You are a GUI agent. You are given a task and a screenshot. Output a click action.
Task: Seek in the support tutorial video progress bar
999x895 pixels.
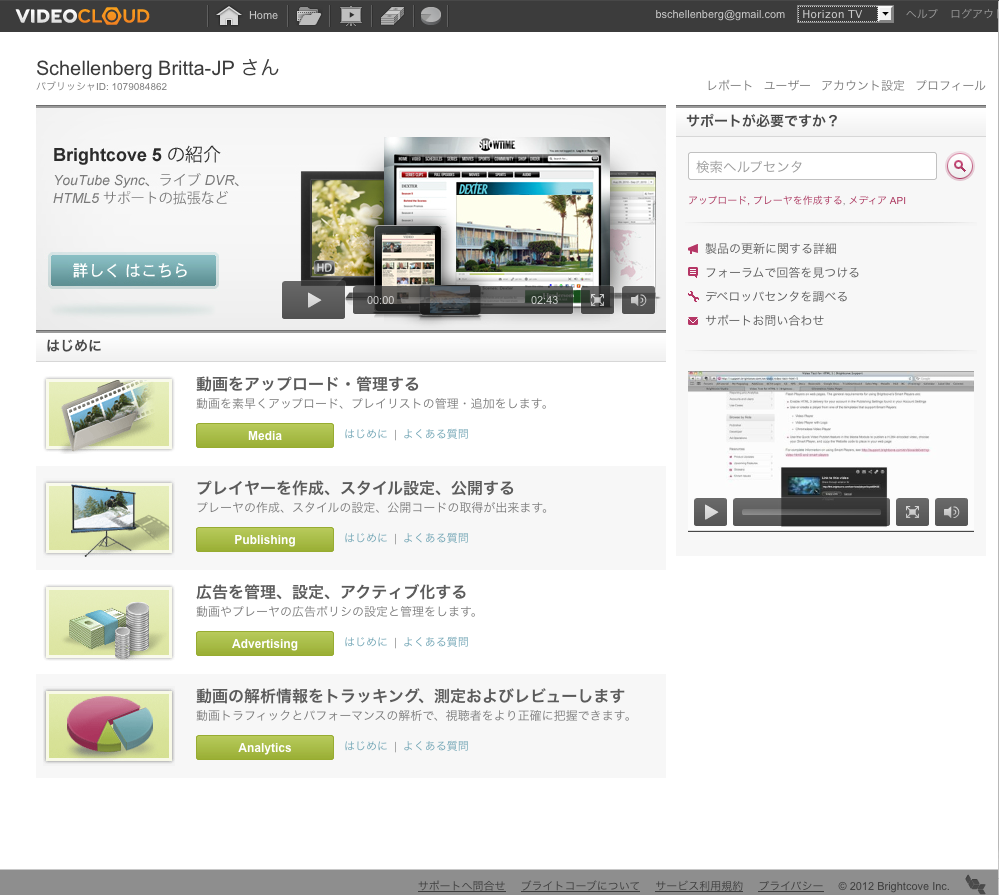(x=811, y=512)
